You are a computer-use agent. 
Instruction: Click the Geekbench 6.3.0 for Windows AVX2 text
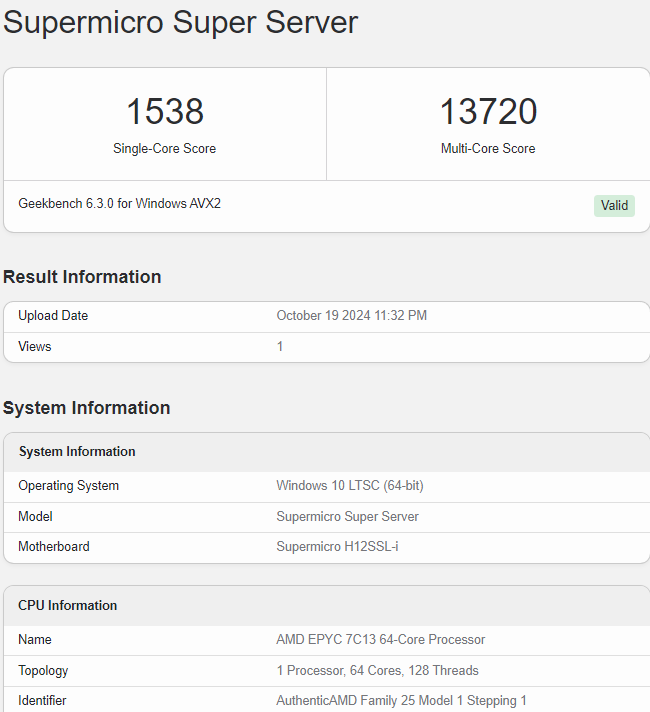[x=120, y=204]
